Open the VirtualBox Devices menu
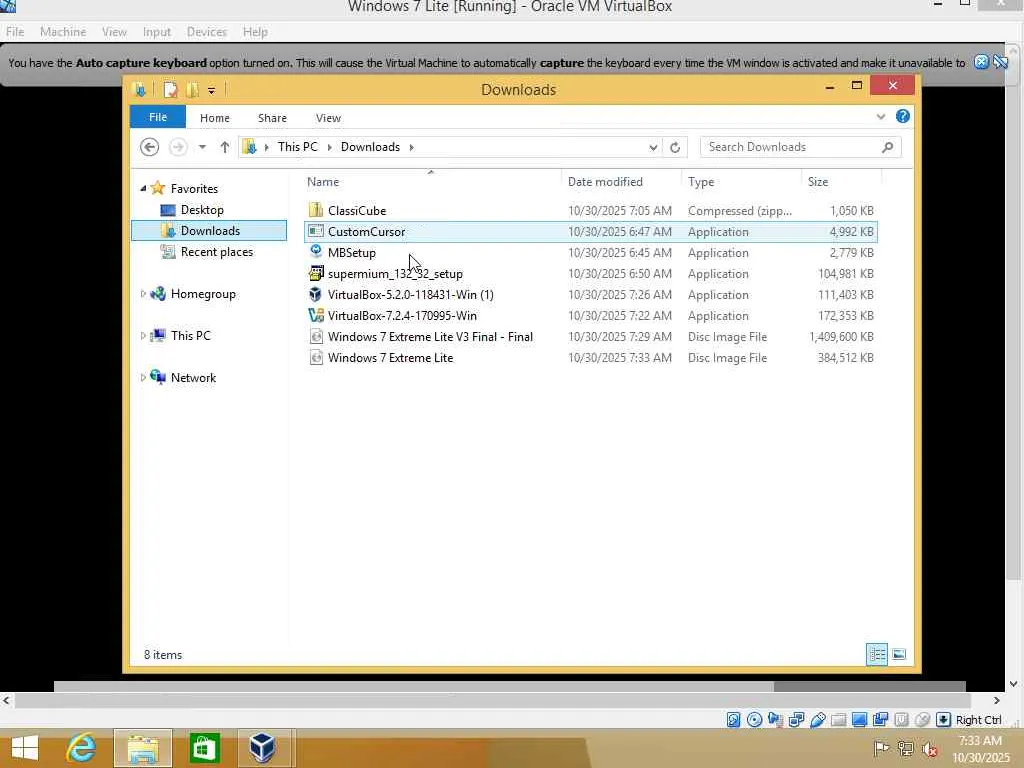The height and width of the screenshot is (768, 1024). [x=206, y=31]
